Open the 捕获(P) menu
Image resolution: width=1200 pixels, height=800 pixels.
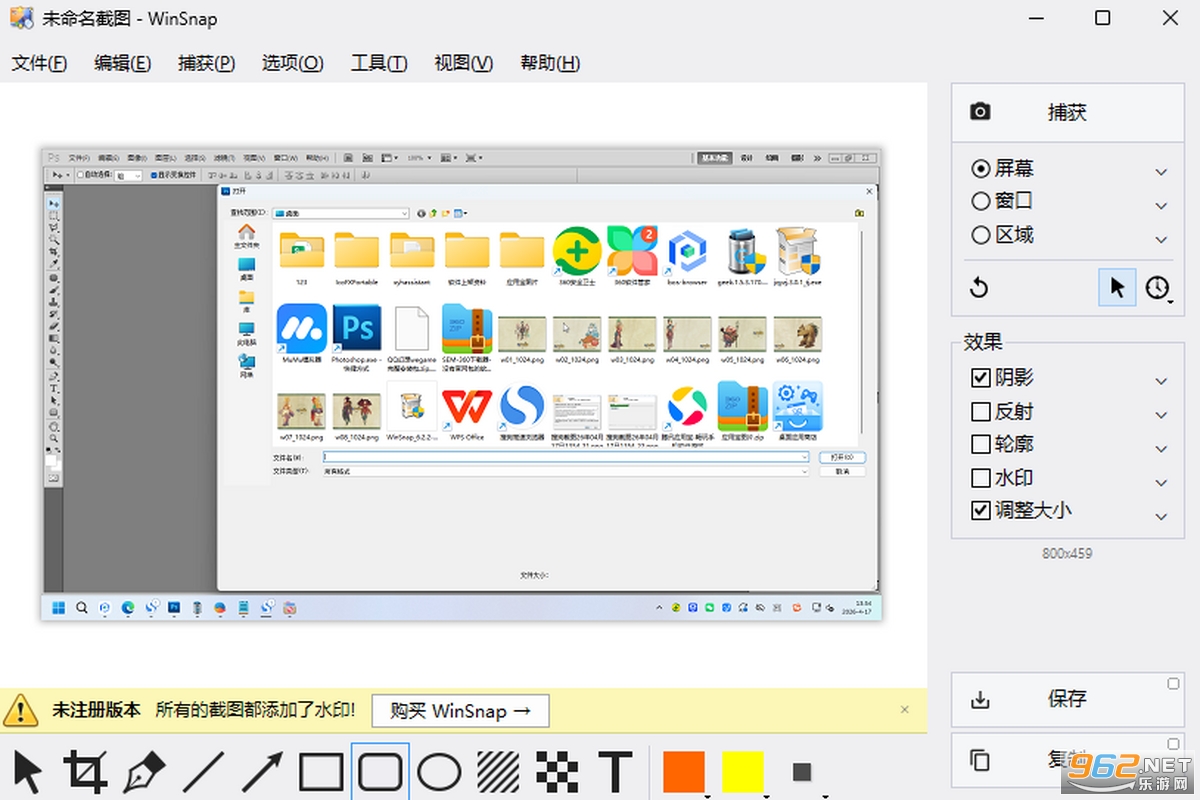coord(207,63)
